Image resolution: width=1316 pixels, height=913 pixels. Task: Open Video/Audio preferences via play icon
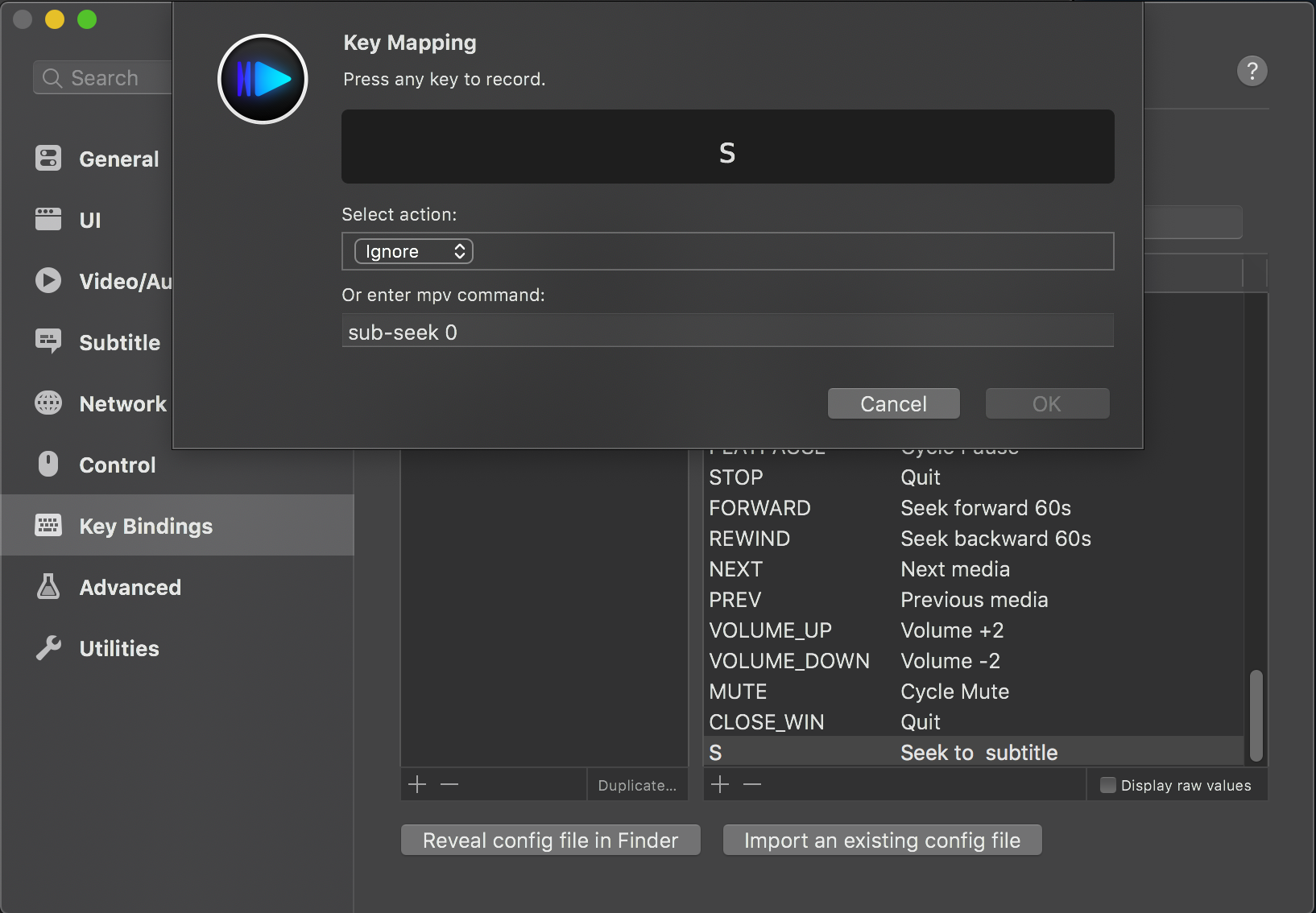(x=48, y=281)
